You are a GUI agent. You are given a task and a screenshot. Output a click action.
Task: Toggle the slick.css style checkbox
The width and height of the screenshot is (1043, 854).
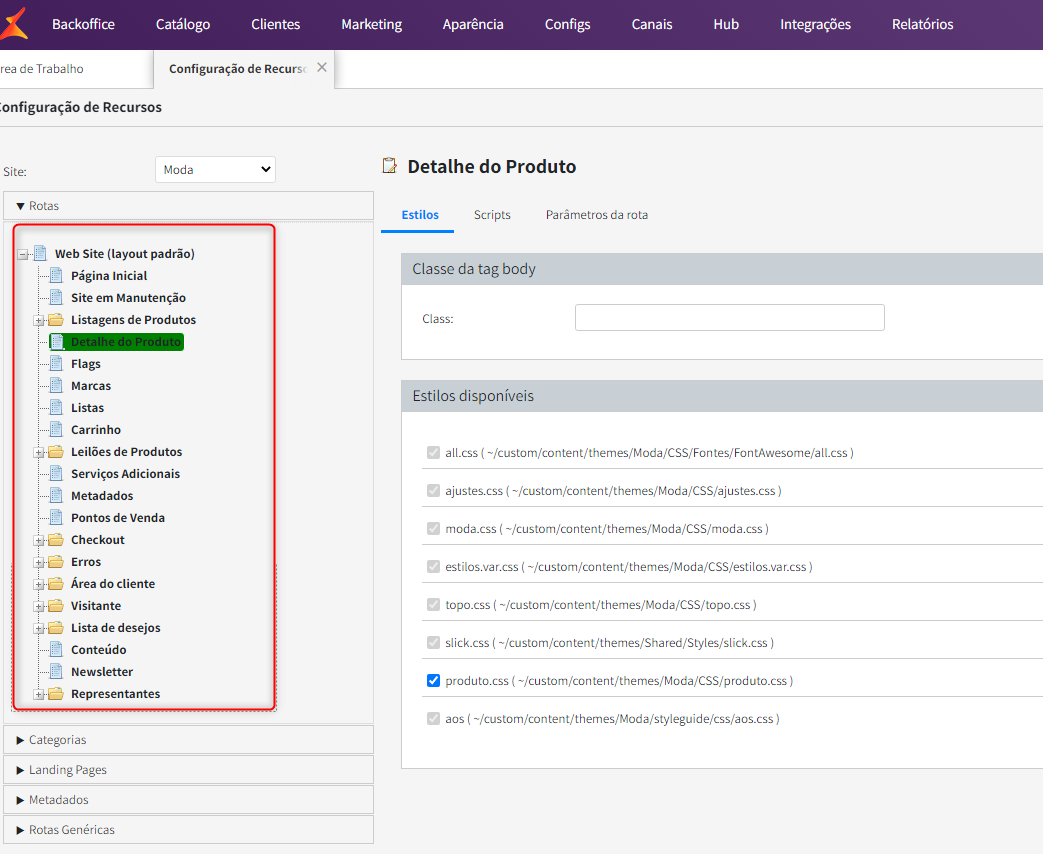pos(433,642)
